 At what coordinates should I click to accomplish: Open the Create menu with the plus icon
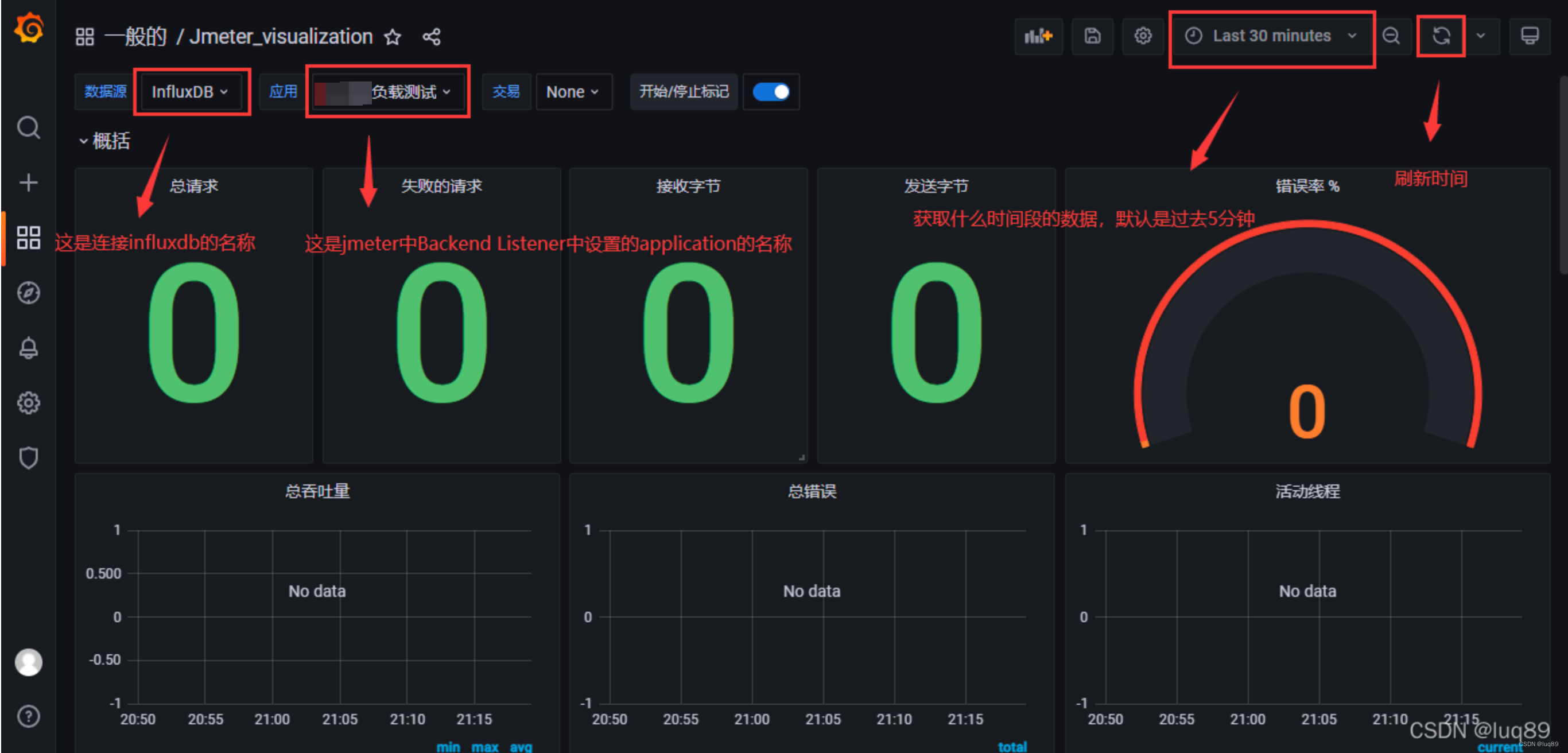[x=29, y=181]
